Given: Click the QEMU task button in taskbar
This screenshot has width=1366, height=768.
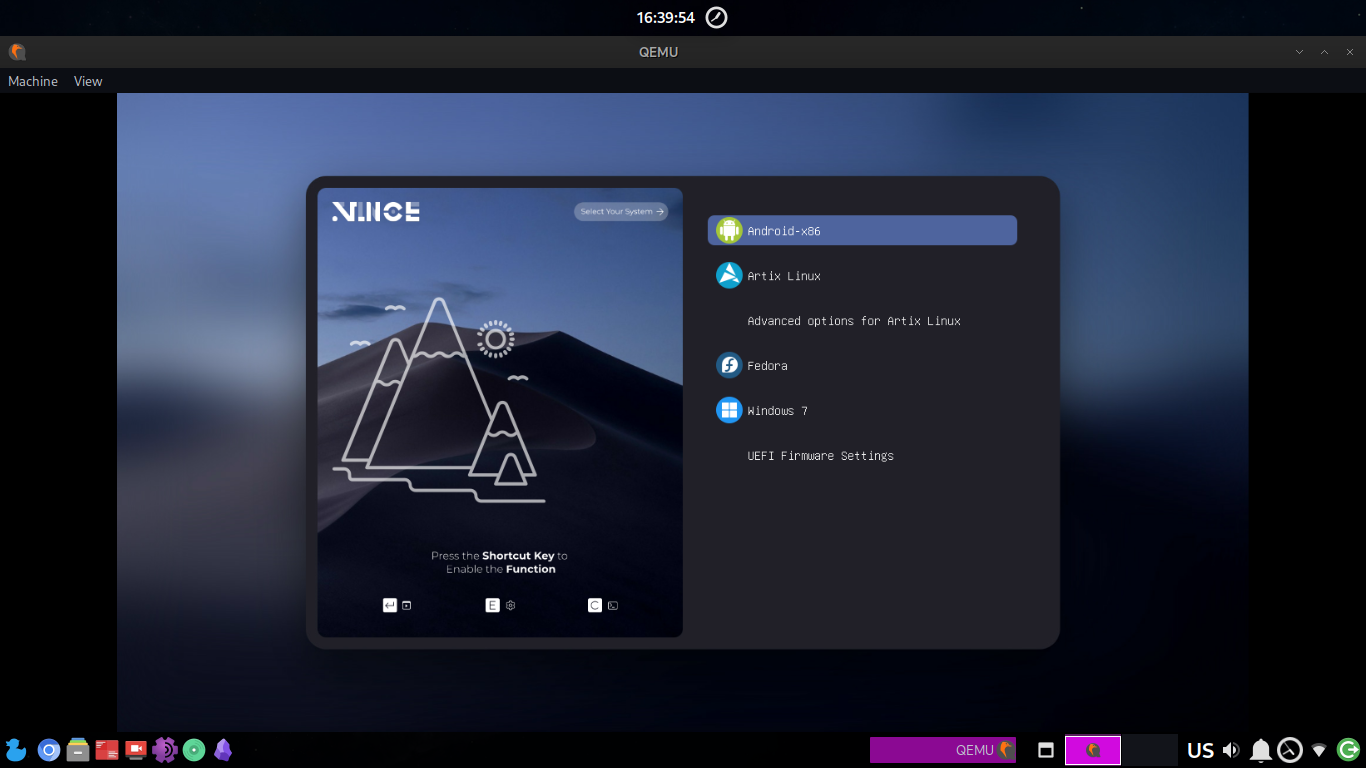Looking at the screenshot, I should [943, 750].
